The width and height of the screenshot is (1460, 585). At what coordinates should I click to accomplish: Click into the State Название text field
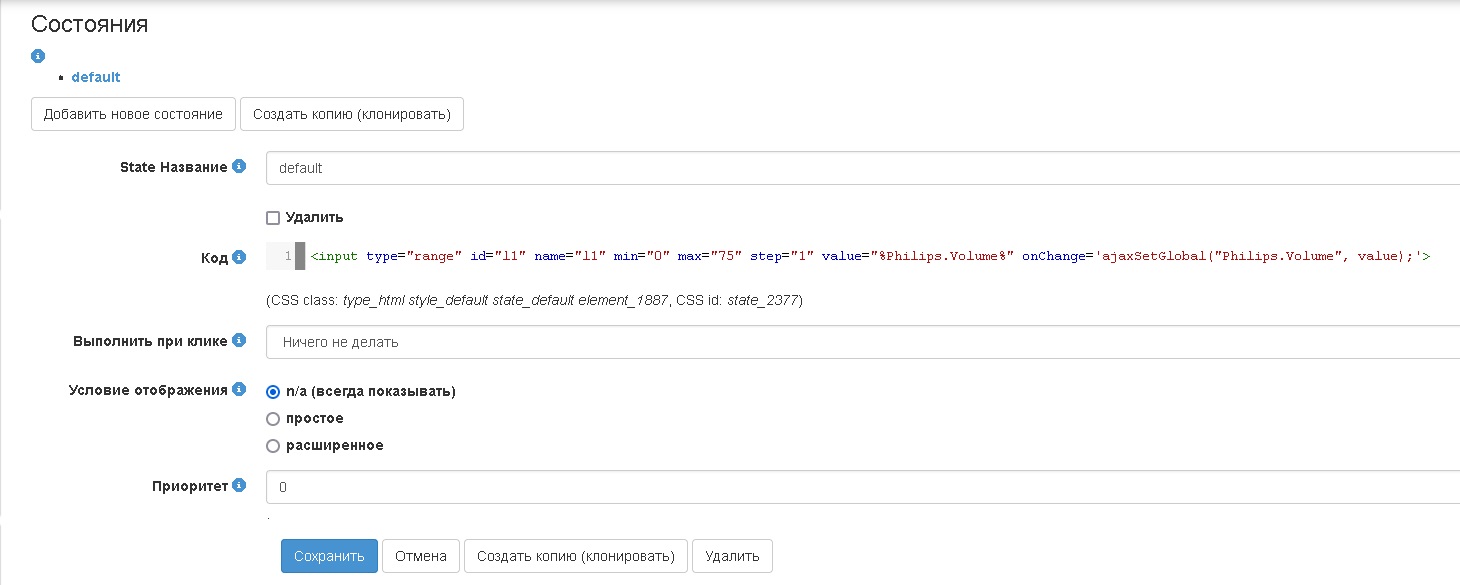pyautogui.click(x=860, y=168)
